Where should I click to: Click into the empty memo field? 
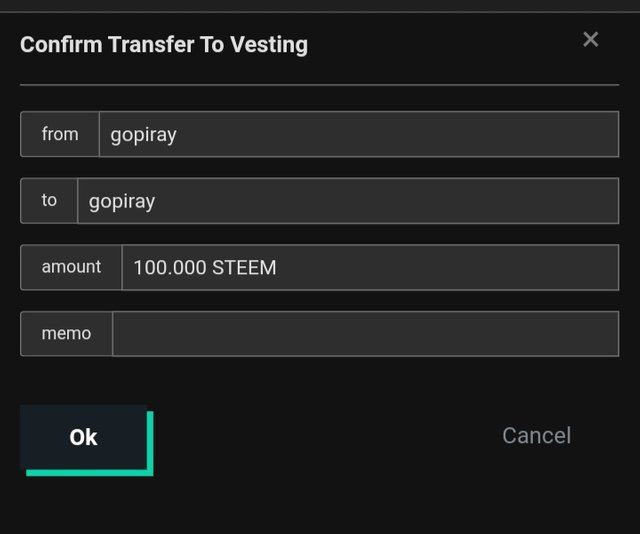[365, 334]
